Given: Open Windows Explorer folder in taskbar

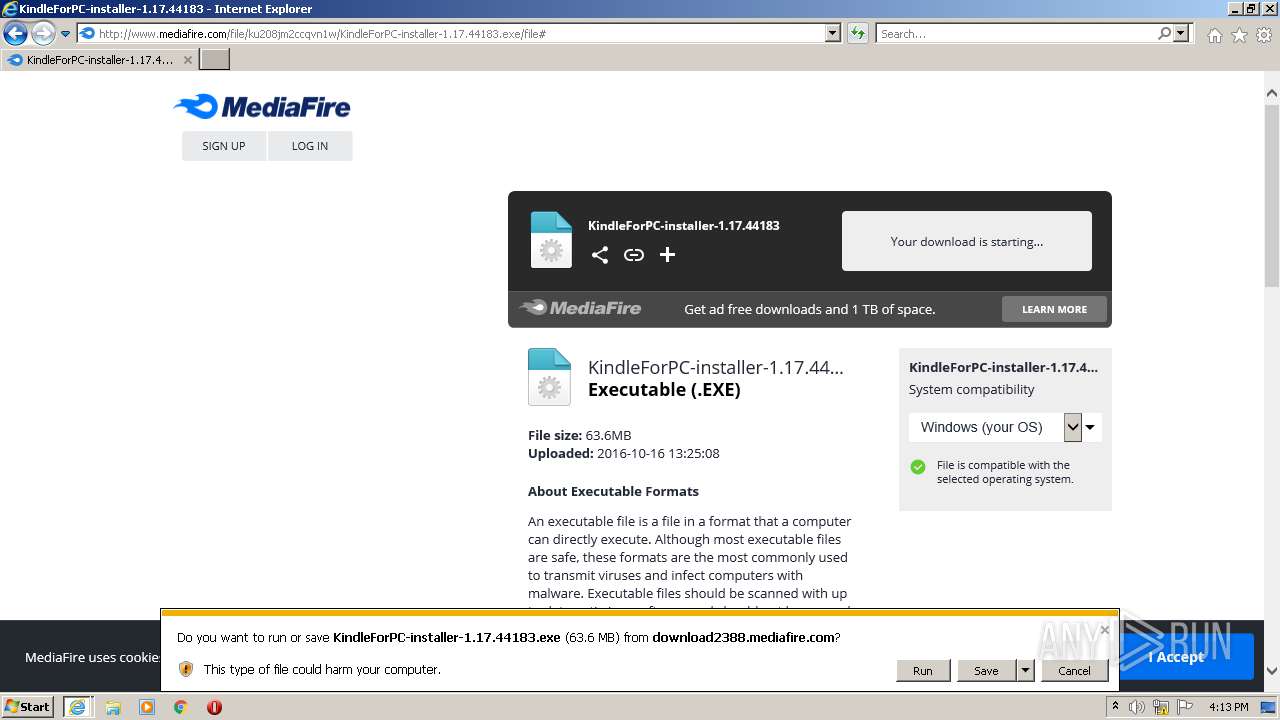Looking at the screenshot, I should [113, 707].
